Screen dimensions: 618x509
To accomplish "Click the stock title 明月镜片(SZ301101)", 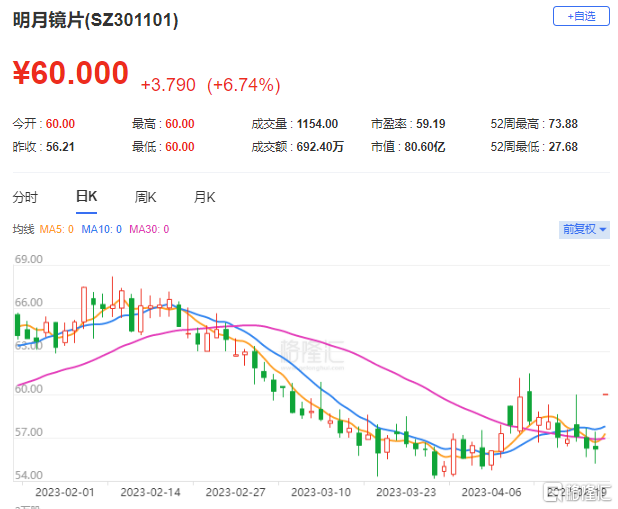I will [95, 20].
